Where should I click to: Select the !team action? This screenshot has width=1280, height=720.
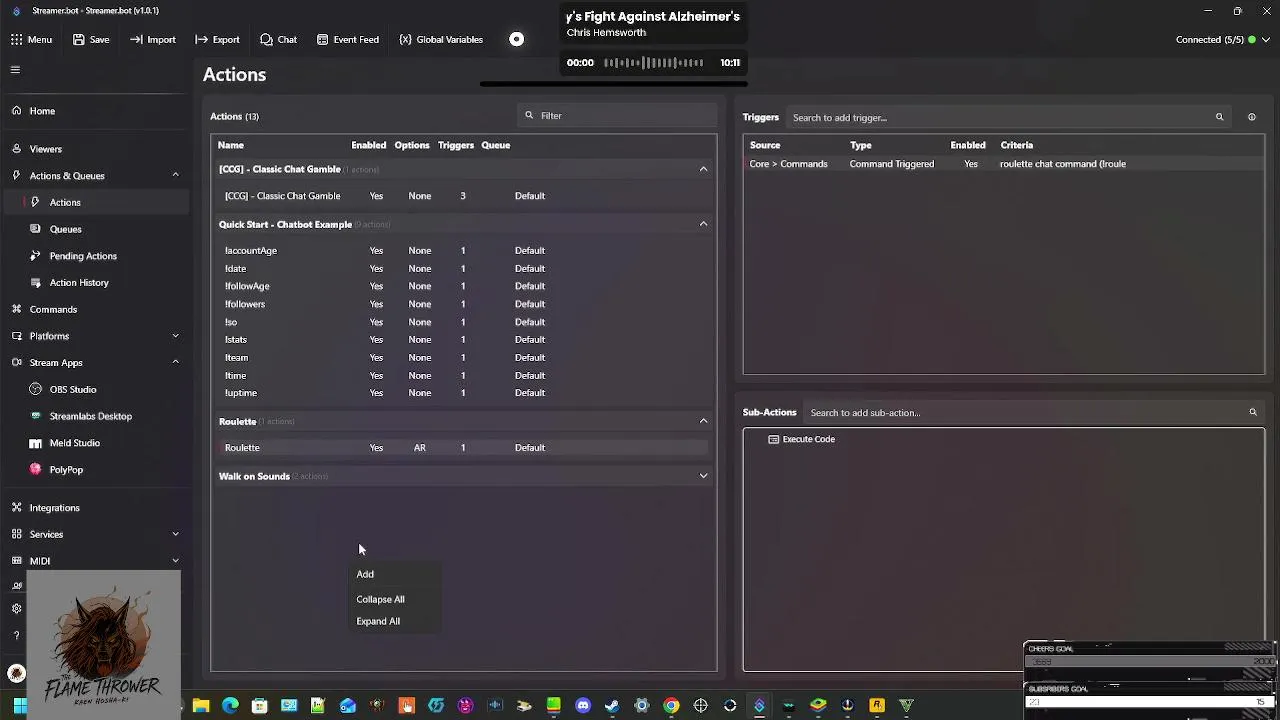point(463,358)
